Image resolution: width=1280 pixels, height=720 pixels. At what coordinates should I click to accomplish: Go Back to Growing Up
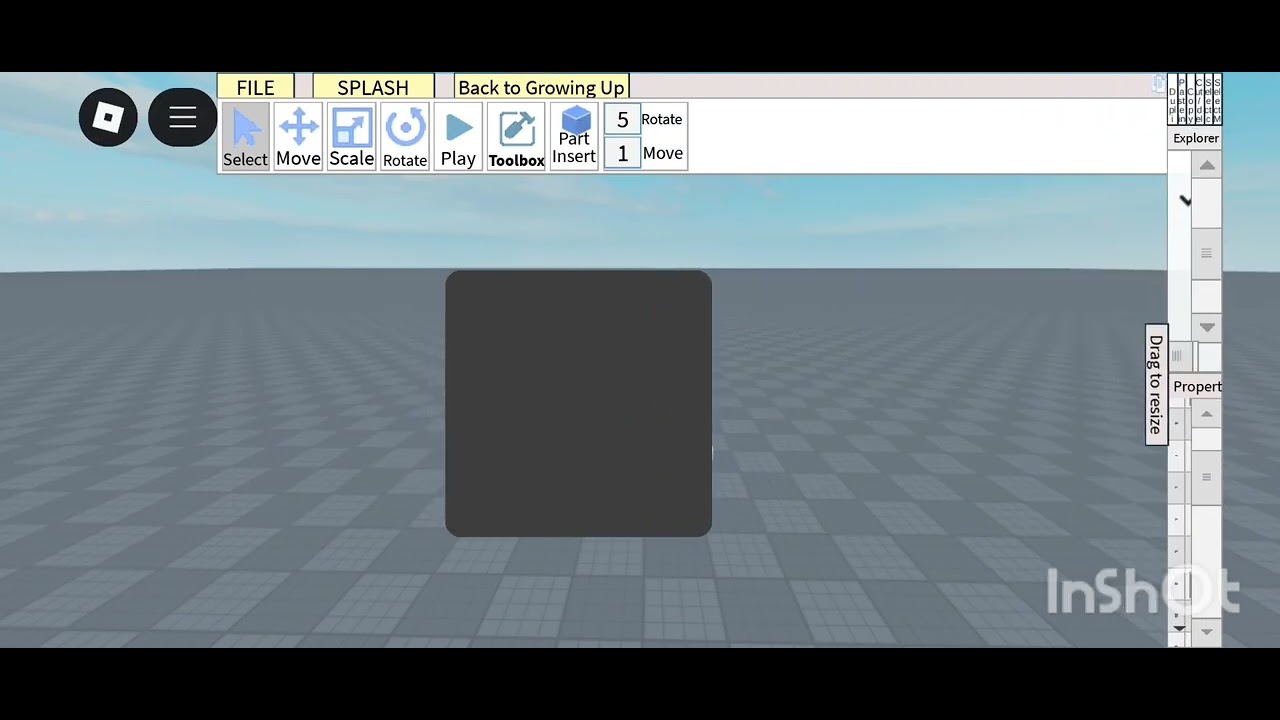tap(541, 87)
